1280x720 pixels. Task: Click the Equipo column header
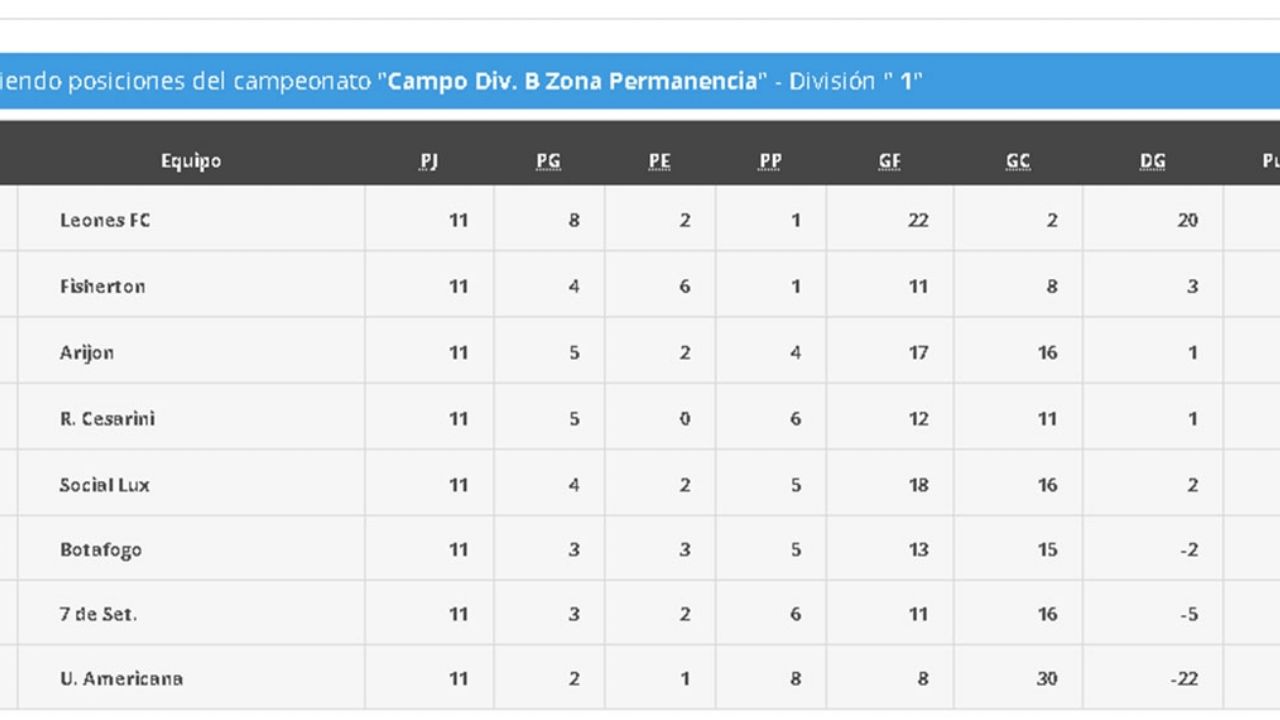click(x=190, y=161)
